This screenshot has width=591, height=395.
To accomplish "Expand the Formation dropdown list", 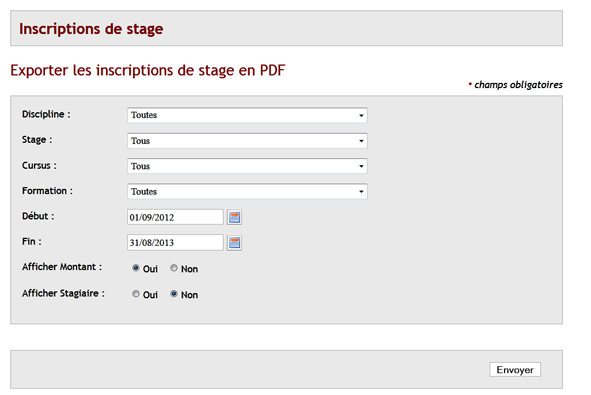I will [247, 191].
